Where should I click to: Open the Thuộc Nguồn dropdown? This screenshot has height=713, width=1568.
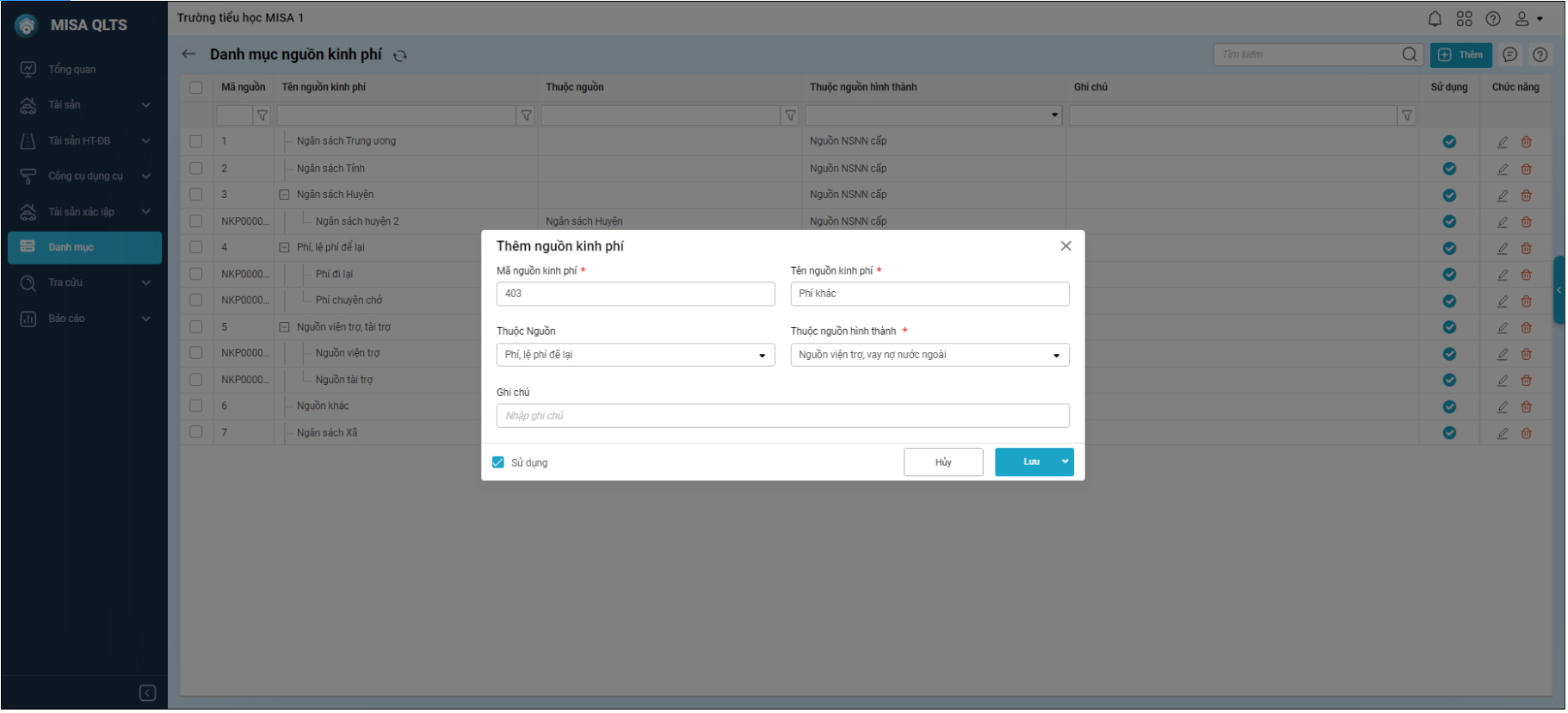coord(762,355)
